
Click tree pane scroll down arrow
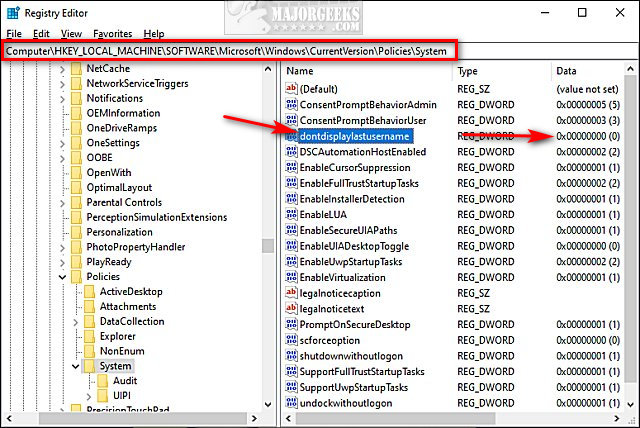click(268, 405)
